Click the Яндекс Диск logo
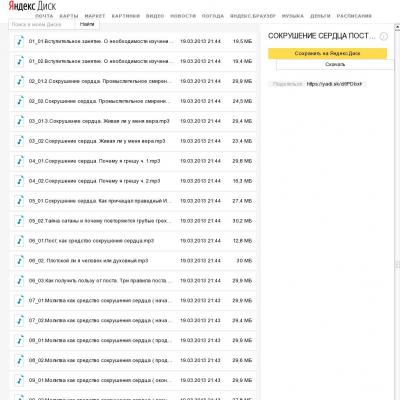Viewport: 400px width, 400px height. (x=32, y=6)
